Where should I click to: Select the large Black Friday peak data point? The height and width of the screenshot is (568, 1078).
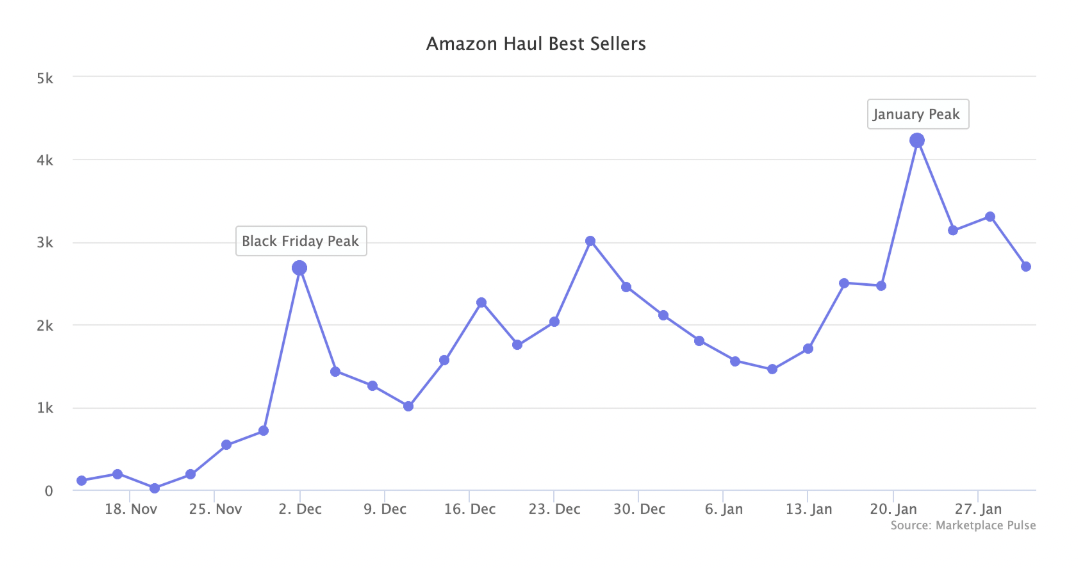tap(299, 268)
